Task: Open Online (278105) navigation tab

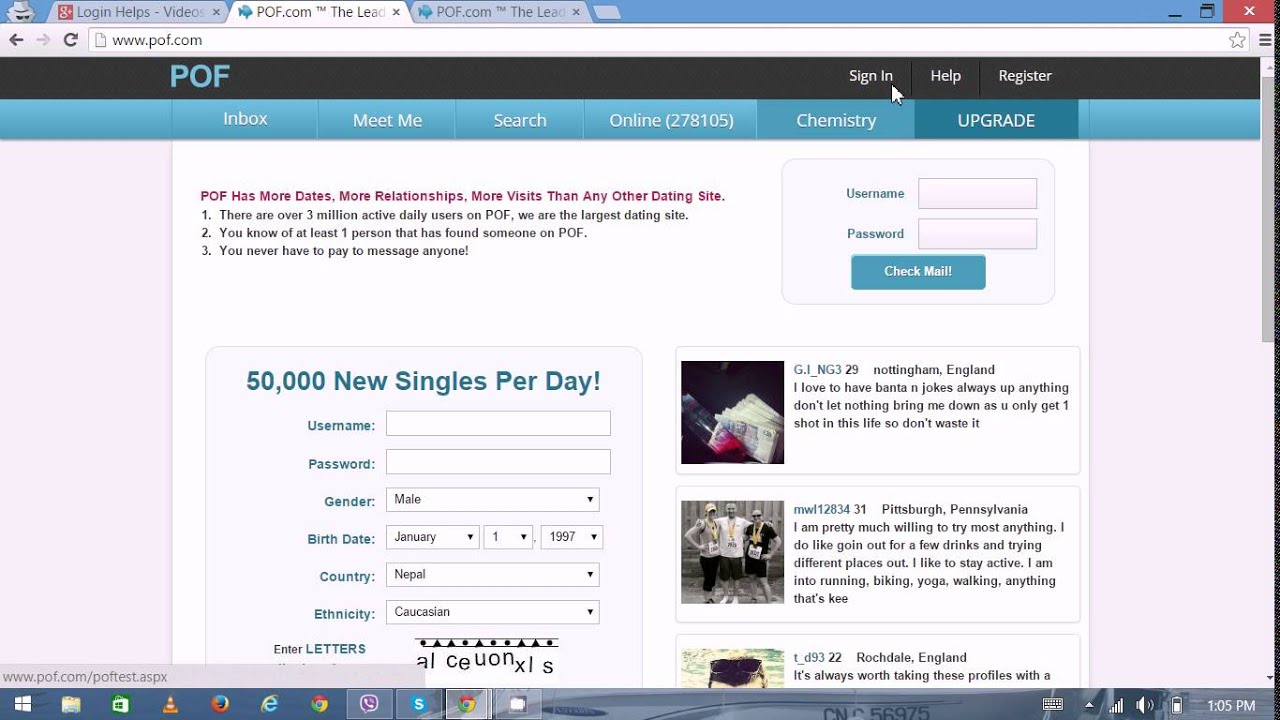Action: 671,119
